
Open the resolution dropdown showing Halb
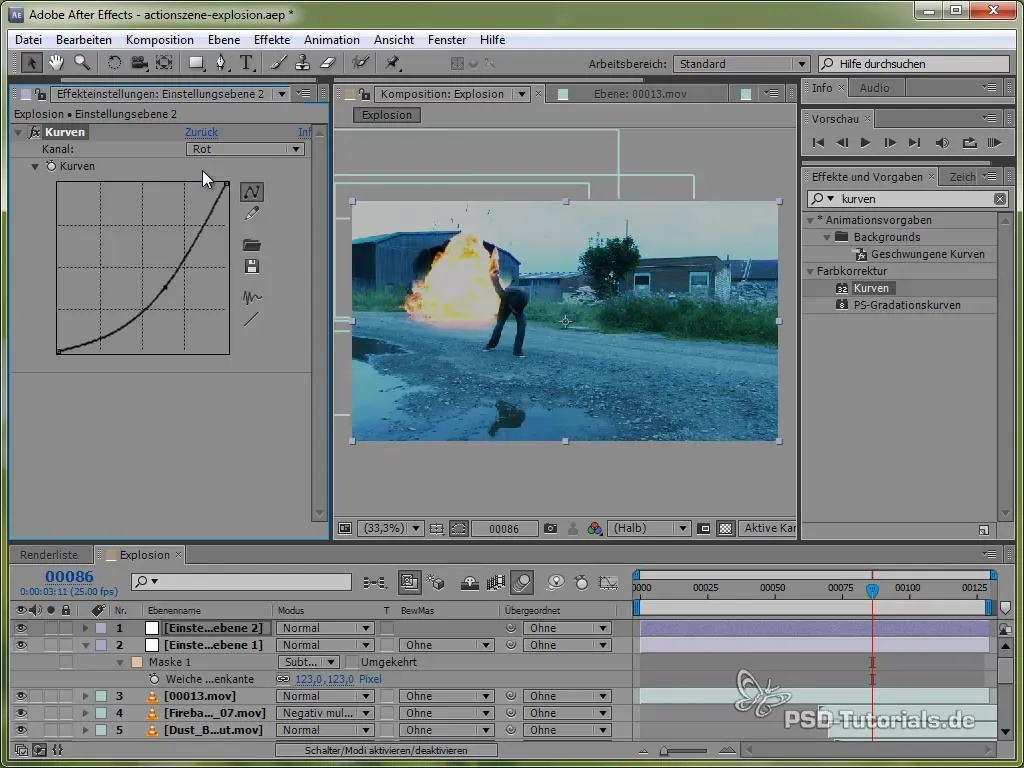(648, 528)
